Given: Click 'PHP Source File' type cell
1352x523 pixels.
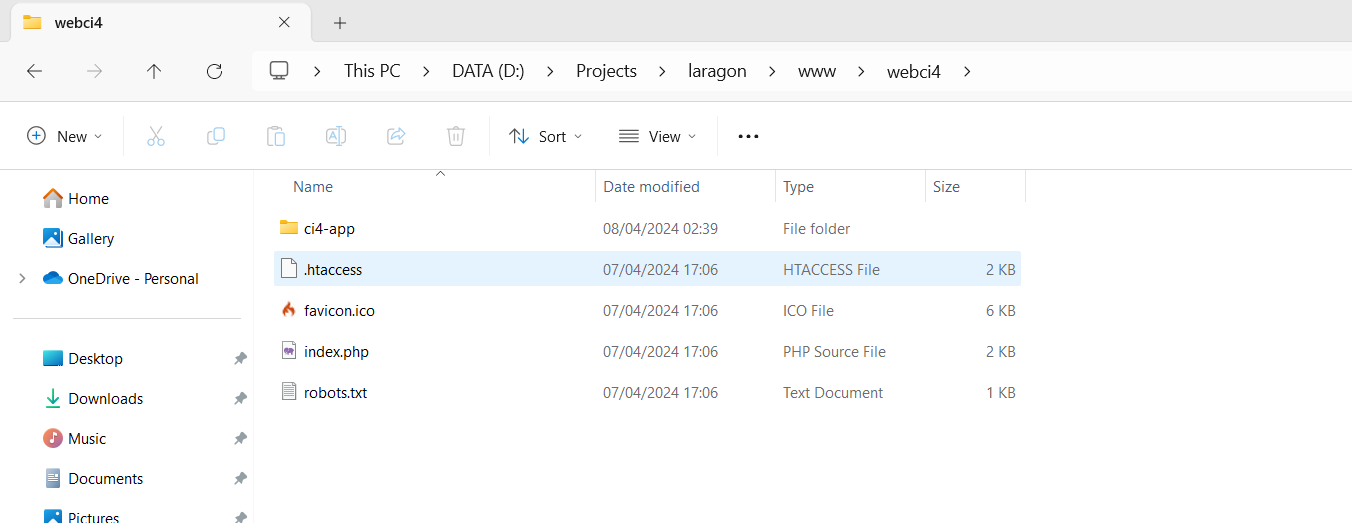Looking at the screenshot, I should click(x=834, y=351).
